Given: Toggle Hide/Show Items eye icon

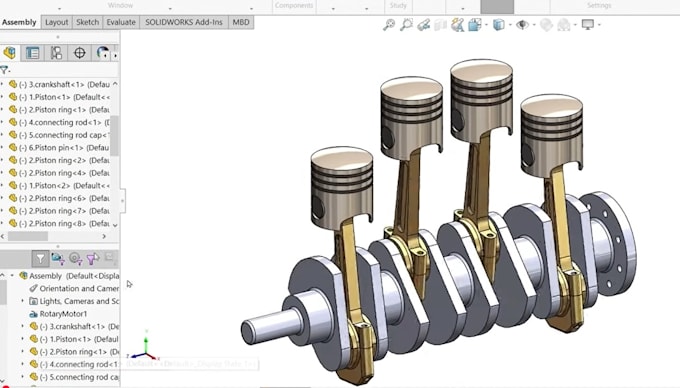Looking at the screenshot, I should coord(523,25).
